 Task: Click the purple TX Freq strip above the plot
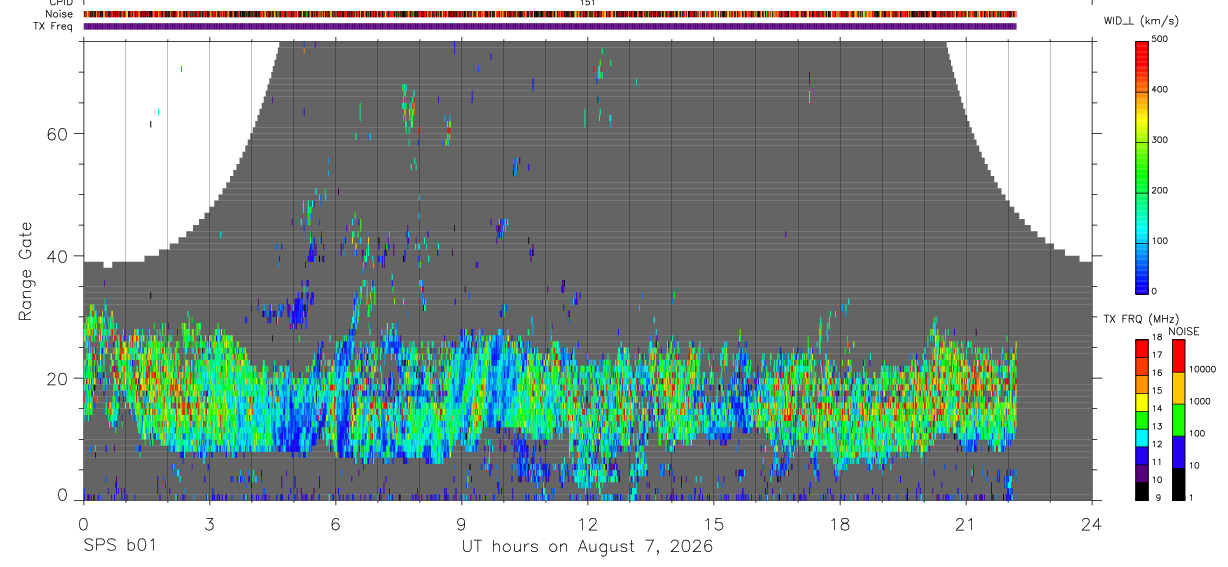[549, 26]
